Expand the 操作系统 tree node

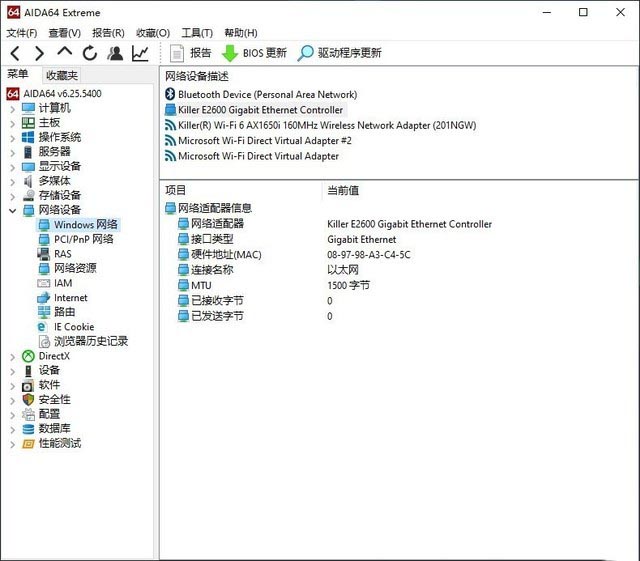pyautogui.click(x=13, y=138)
